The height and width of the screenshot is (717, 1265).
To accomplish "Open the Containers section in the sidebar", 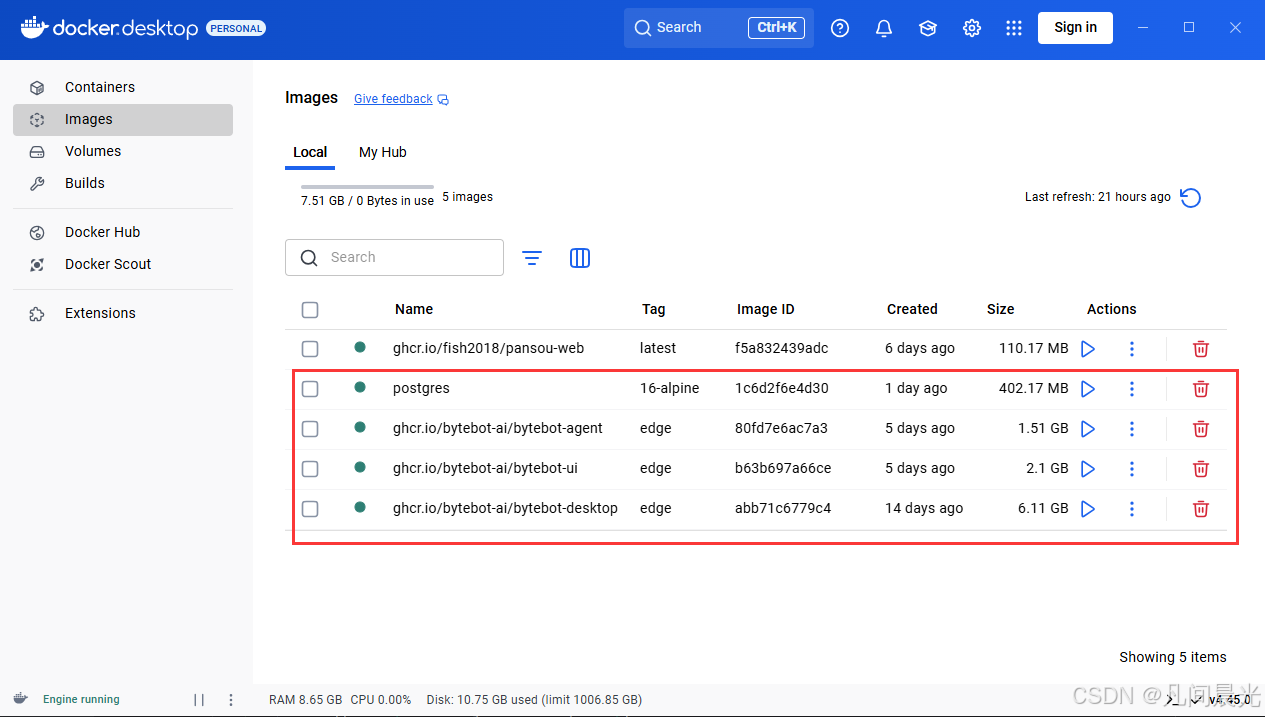I will tap(100, 87).
